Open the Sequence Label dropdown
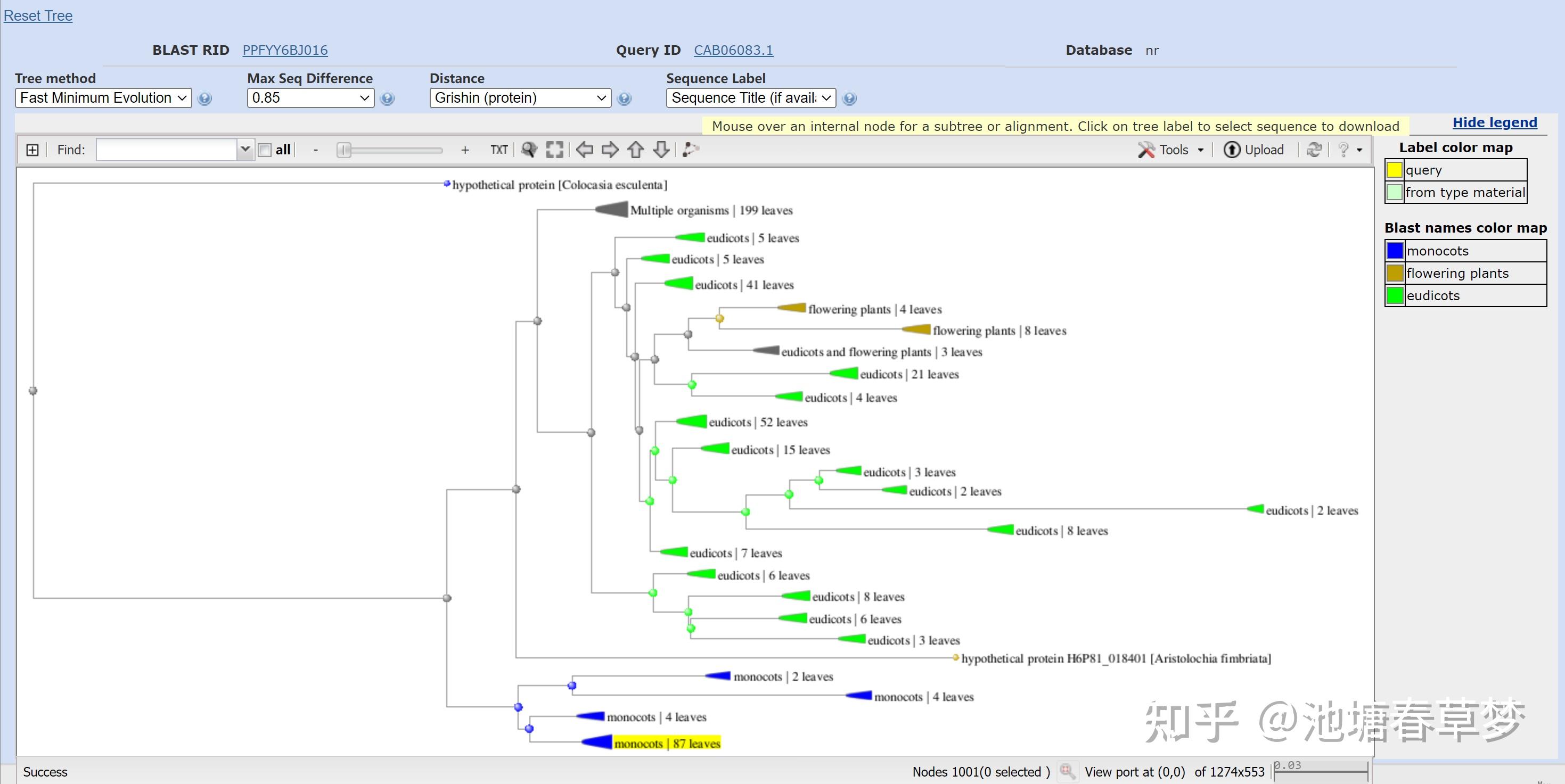Image resolution: width=1565 pixels, height=784 pixels. (x=750, y=98)
